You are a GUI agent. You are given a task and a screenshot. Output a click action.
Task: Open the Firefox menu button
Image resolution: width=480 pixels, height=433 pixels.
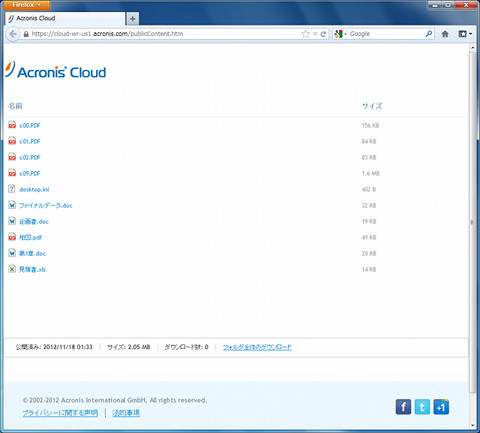[26, 5]
